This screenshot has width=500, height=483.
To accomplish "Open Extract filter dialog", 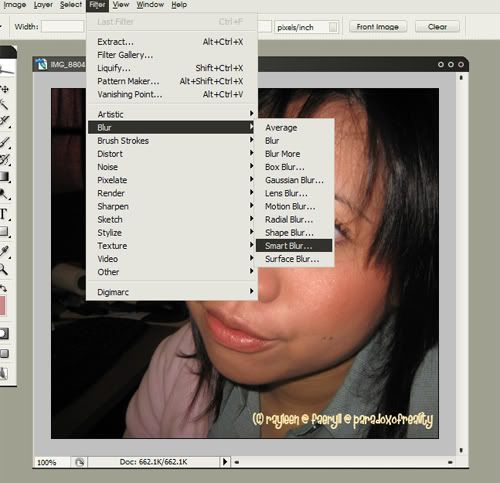I will click(172, 42).
